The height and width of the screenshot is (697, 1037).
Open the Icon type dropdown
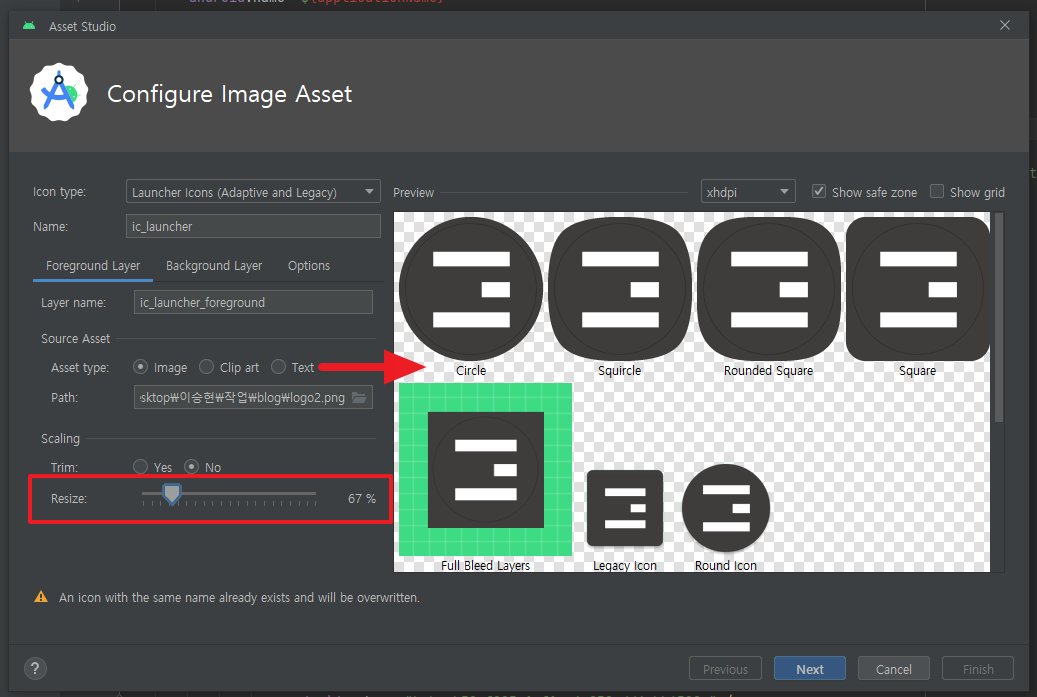pos(253,192)
